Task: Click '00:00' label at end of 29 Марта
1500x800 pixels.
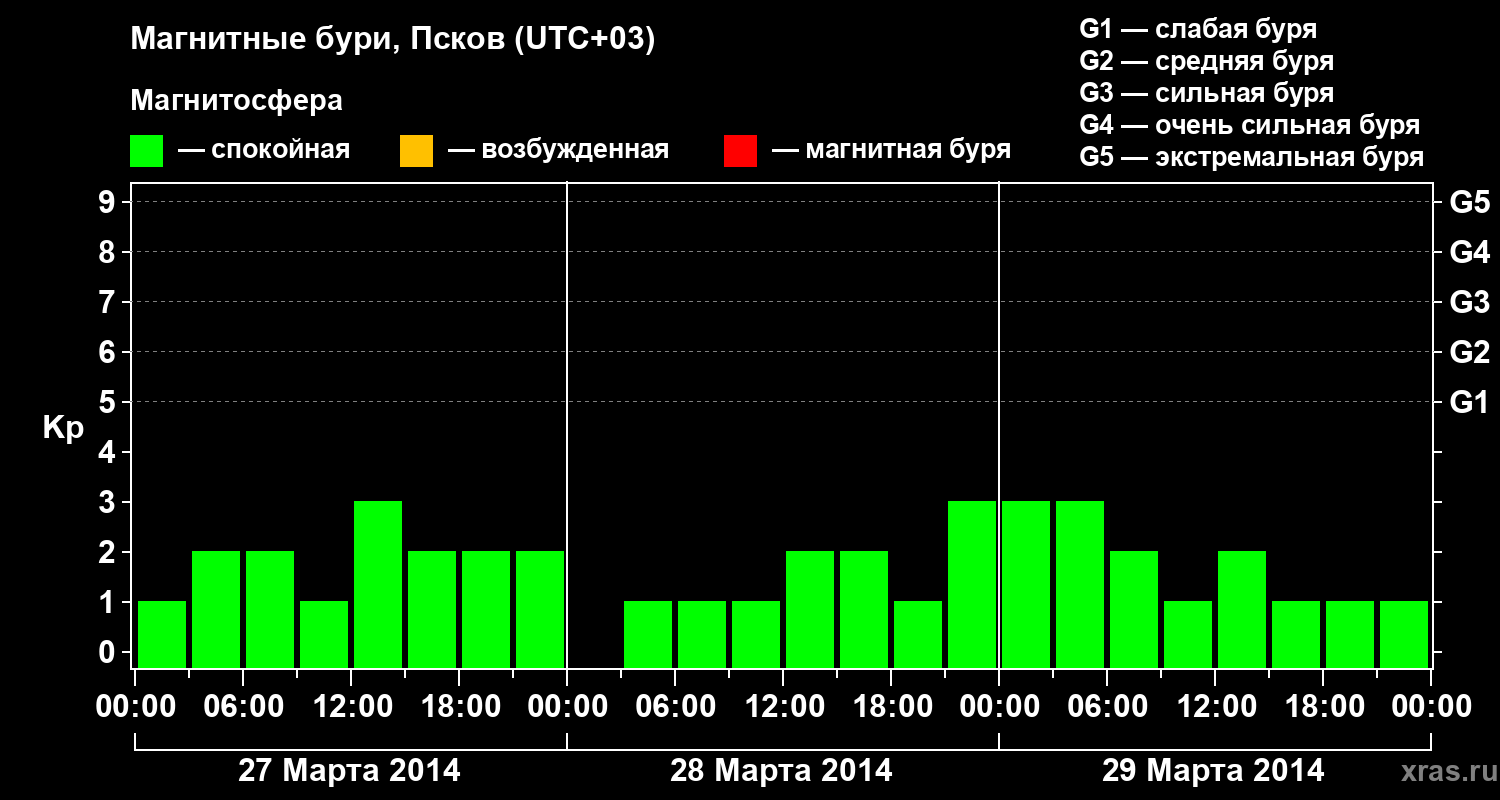Action: (x=1431, y=707)
